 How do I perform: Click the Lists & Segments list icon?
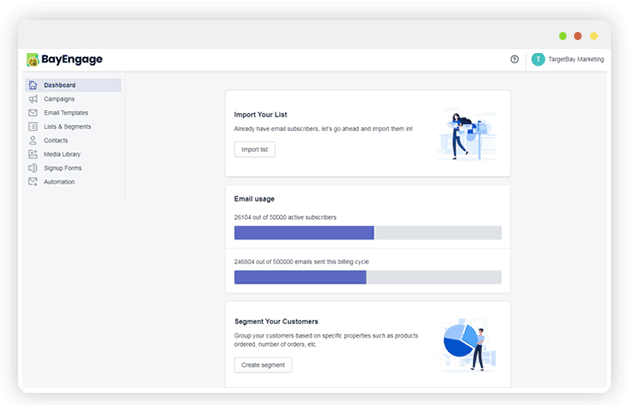pos(33,127)
